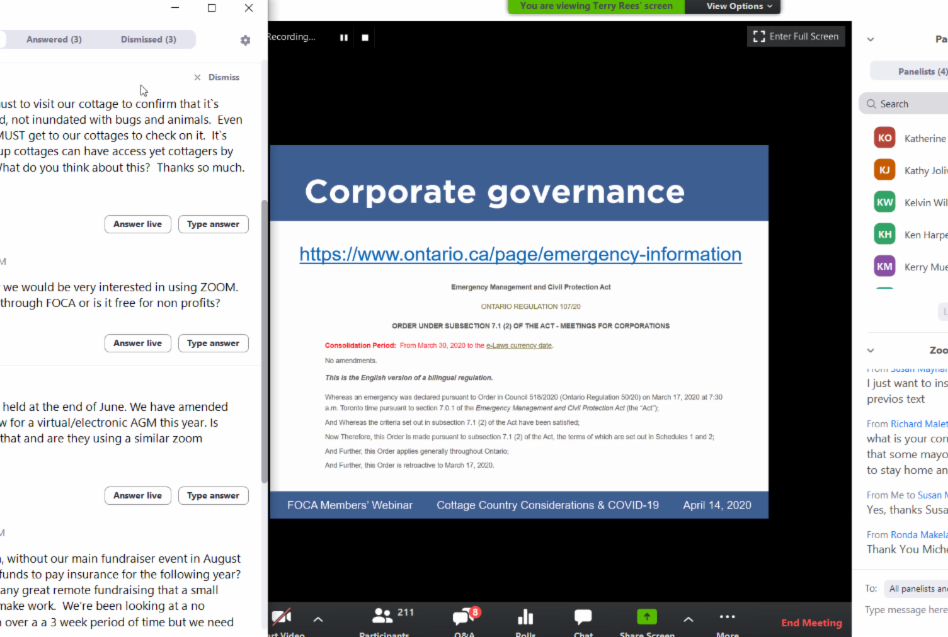Stop the recording
The width and height of the screenshot is (948, 637).
pyautogui.click(x=365, y=37)
